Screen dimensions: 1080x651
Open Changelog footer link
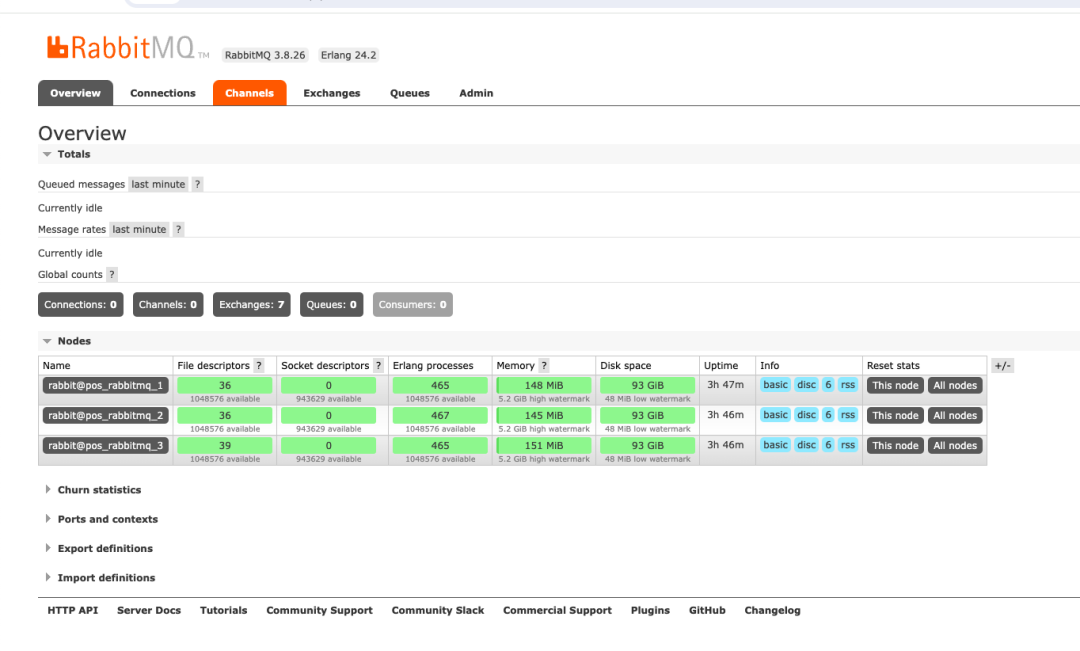click(x=772, y=610)
